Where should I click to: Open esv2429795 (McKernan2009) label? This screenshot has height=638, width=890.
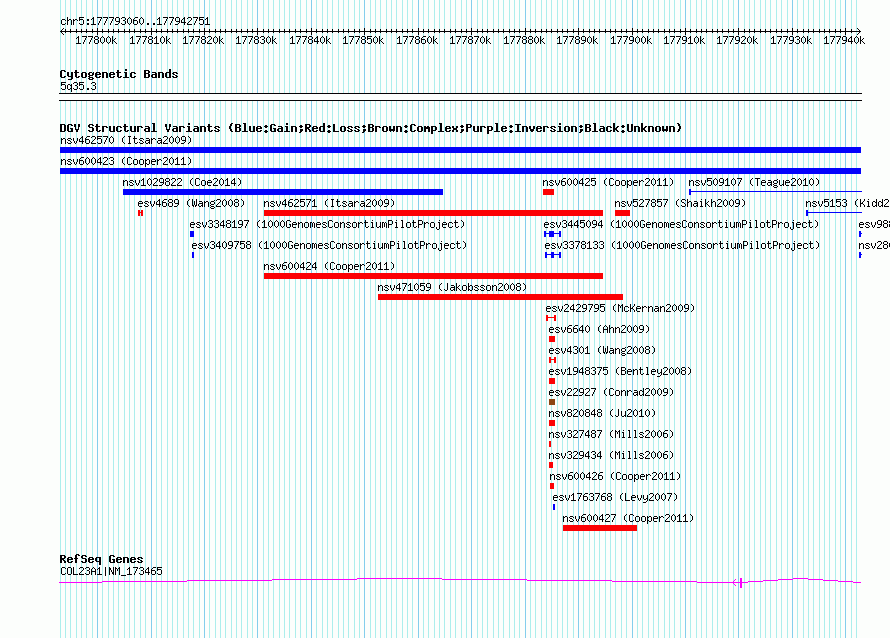tap(620, 308)
